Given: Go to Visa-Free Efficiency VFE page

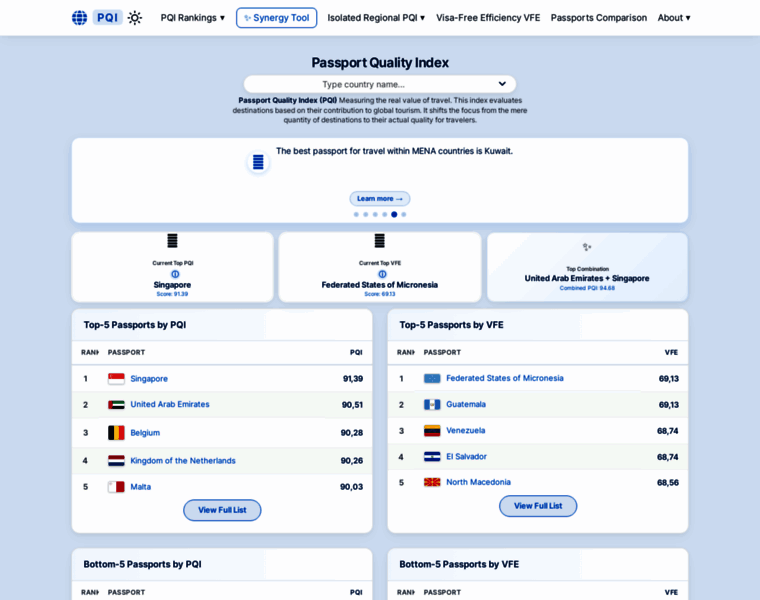Looking at the screenshot, I should click(488, 18).
